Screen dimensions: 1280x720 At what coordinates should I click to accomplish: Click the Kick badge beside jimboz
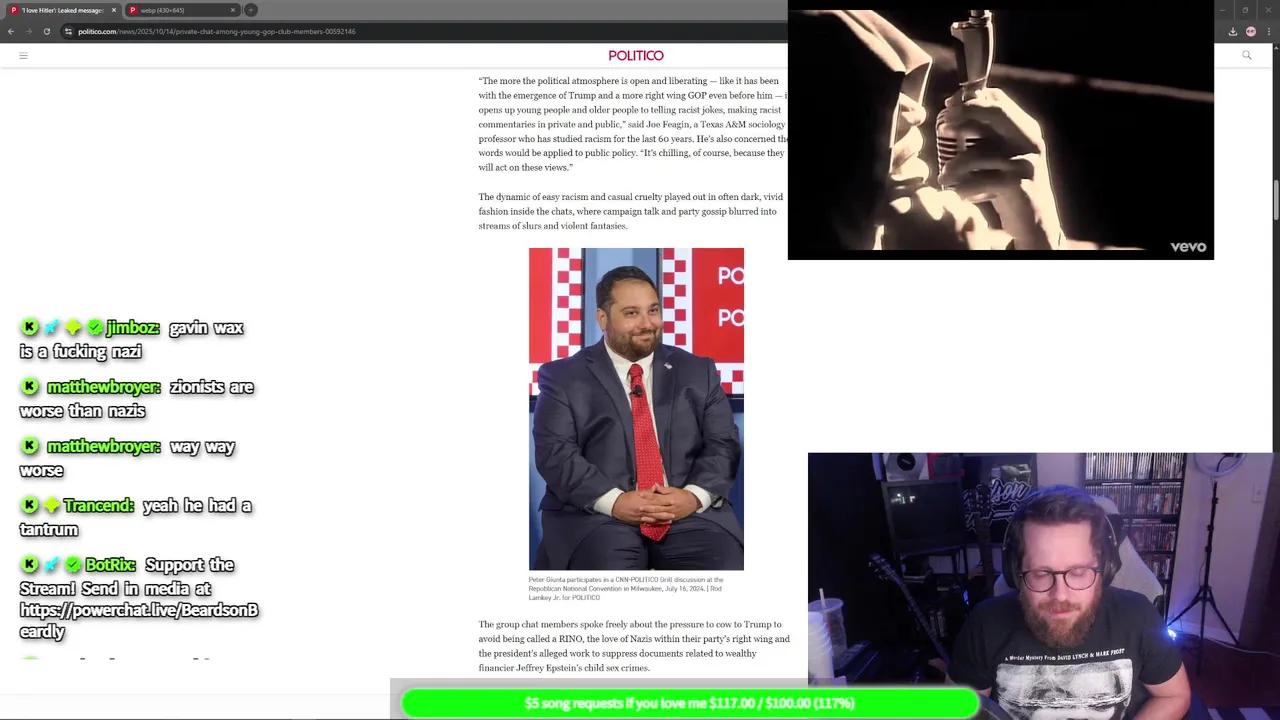click(30, 328)
